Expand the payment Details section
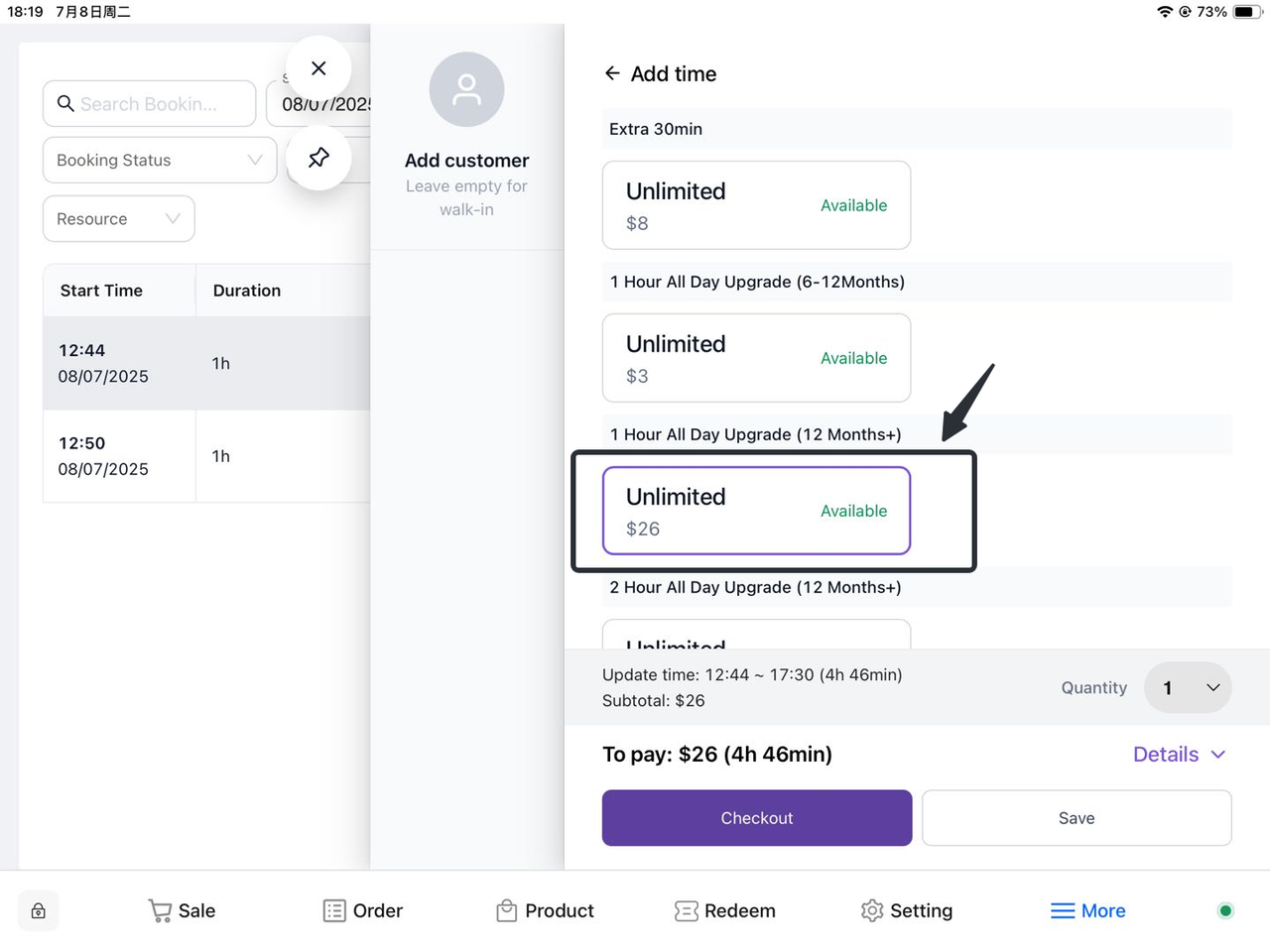1270x952 pixels. pyautogui.click(x=1180, y=755)
